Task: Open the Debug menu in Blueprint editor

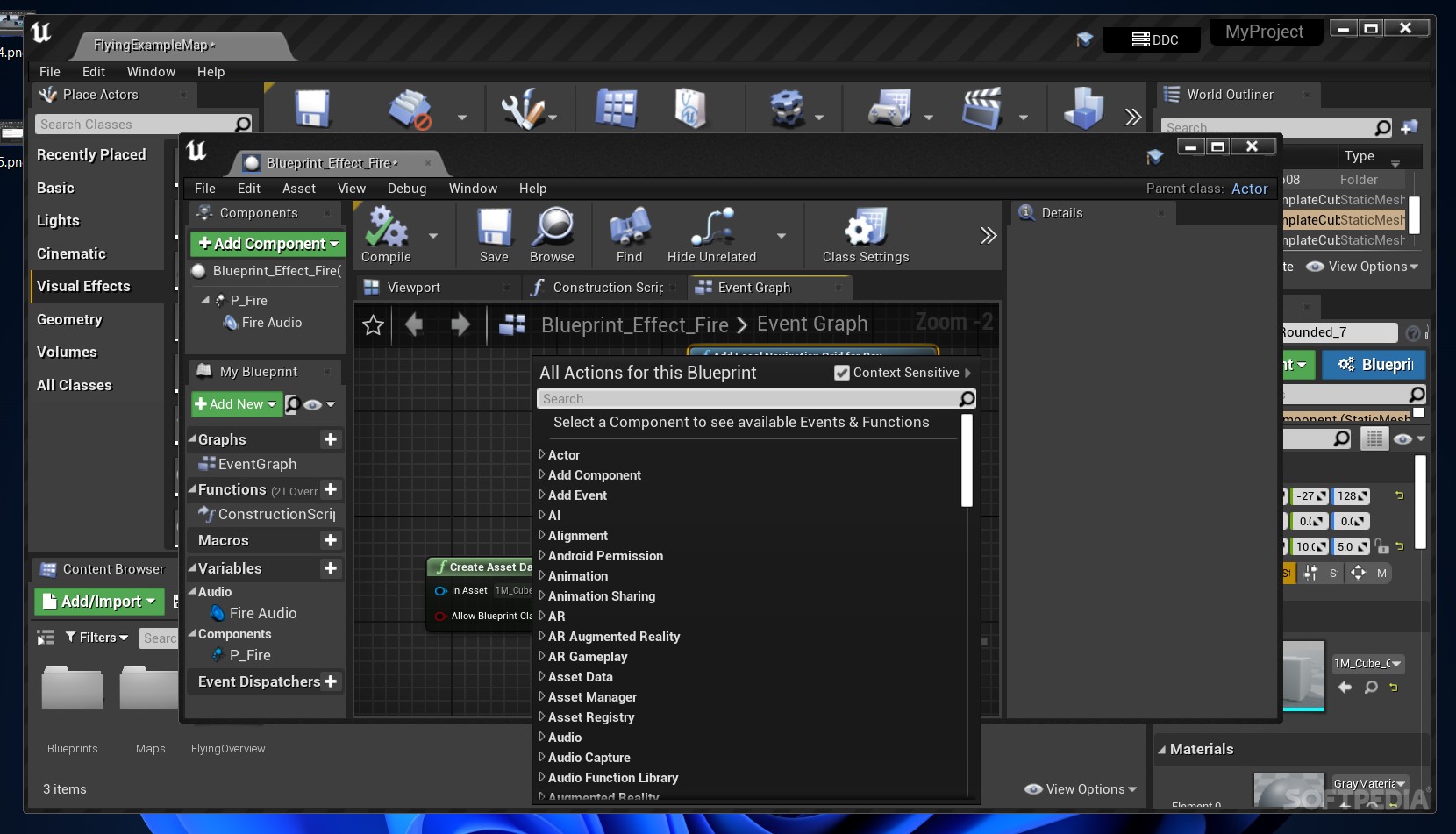Action: coord(407,189)
